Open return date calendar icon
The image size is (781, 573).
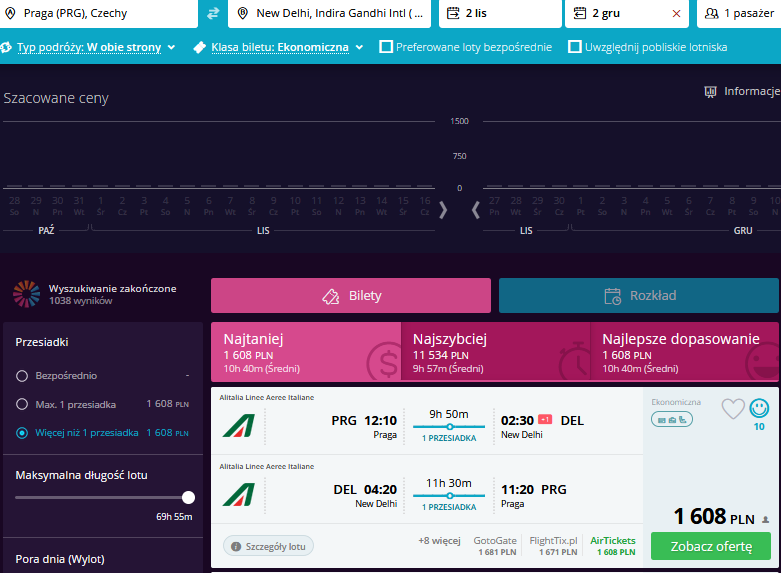tap(580, 13)
